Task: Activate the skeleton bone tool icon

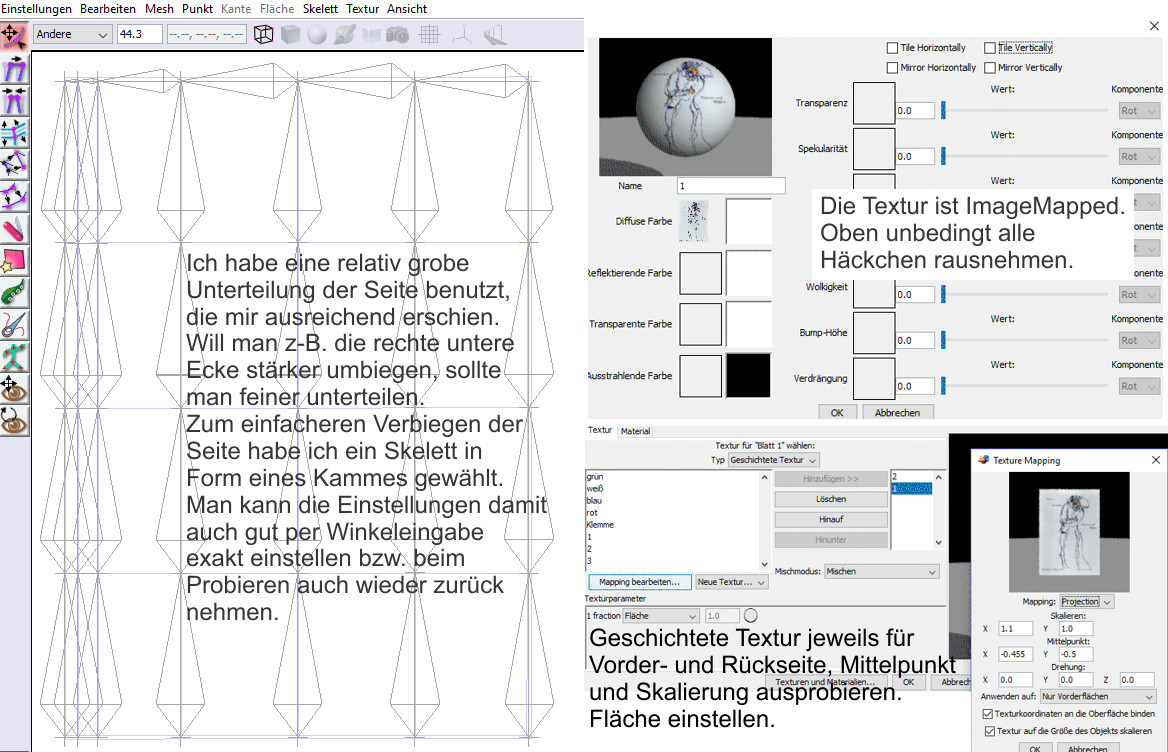Action: tap(14, 357)
